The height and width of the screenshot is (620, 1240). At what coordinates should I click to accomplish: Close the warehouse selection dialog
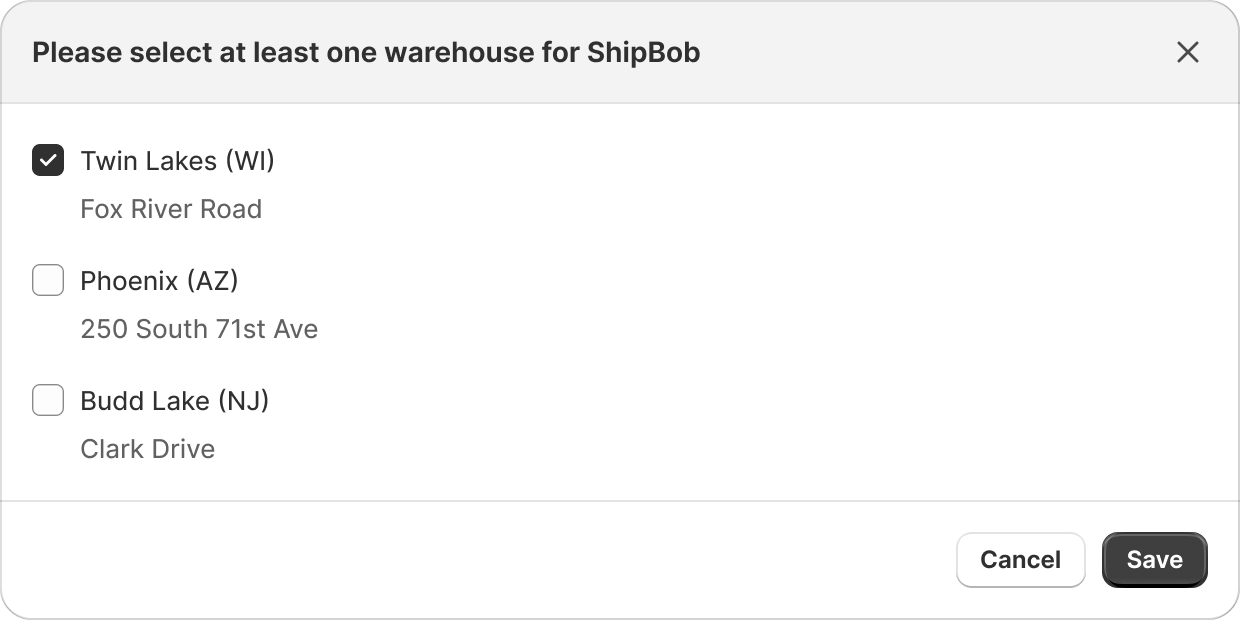coord(1187,52)
